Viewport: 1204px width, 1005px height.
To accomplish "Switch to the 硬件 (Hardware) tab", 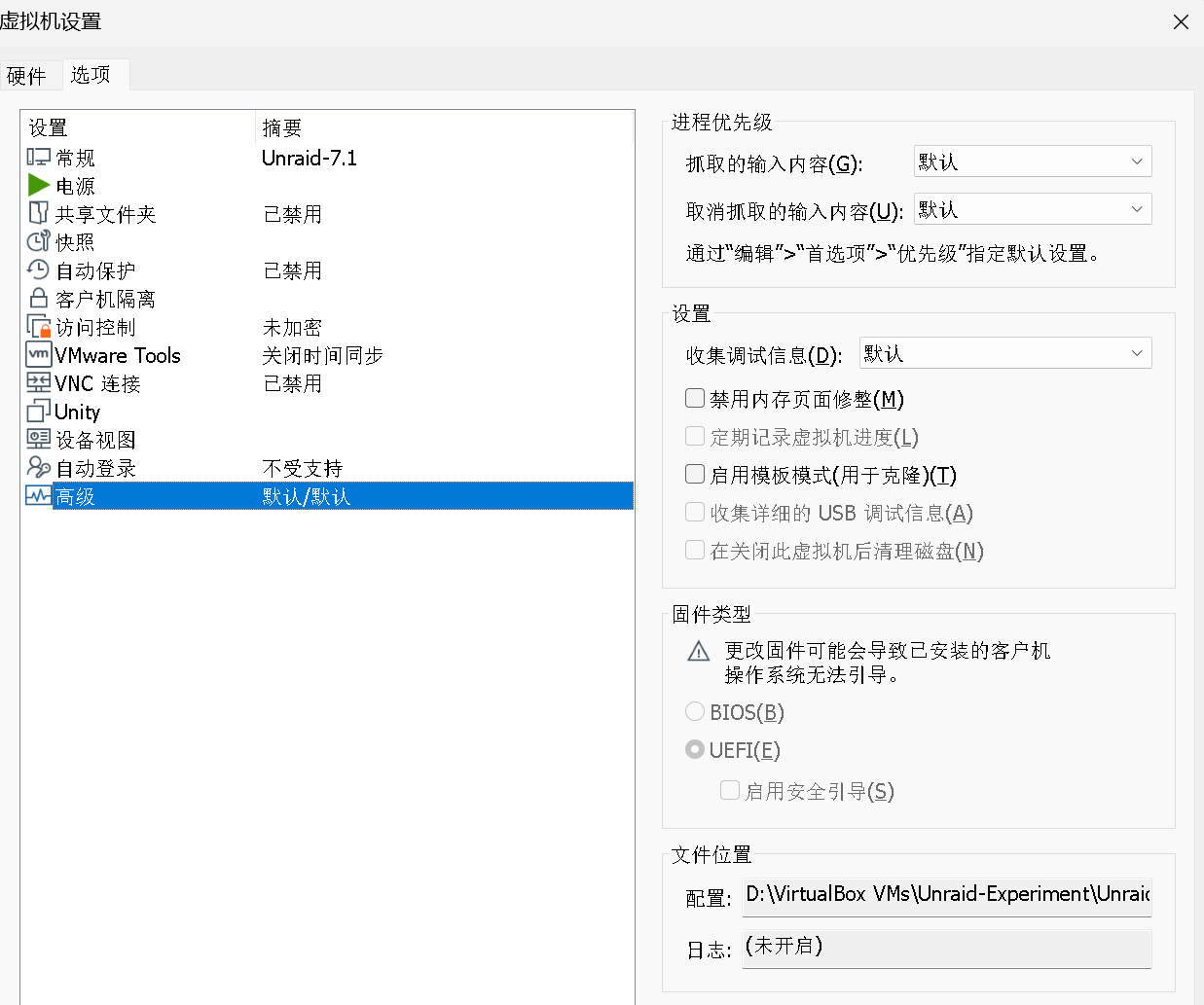I will [x=26, y=76].
